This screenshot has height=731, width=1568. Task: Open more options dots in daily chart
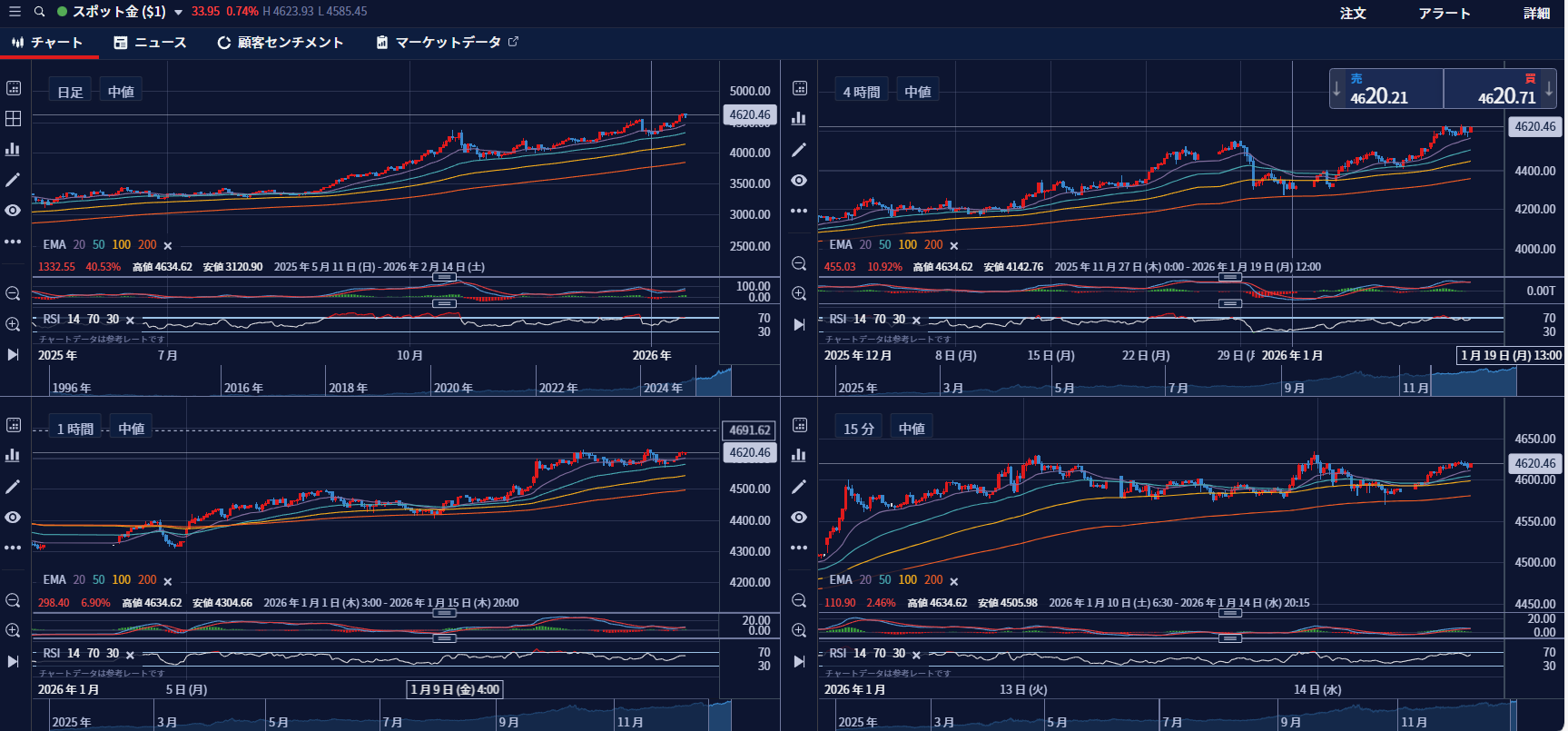coord(14,242)
